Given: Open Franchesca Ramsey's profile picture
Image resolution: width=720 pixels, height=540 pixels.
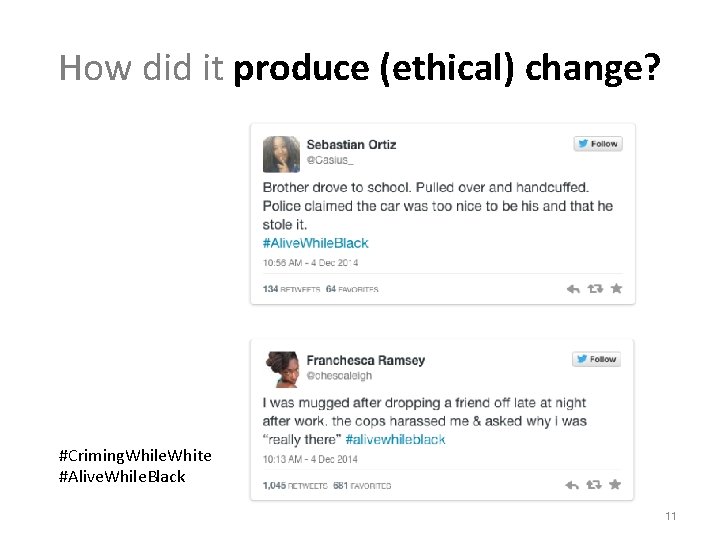Looking at the screenshot, I should pyautogui.click(x=281, y=369).
